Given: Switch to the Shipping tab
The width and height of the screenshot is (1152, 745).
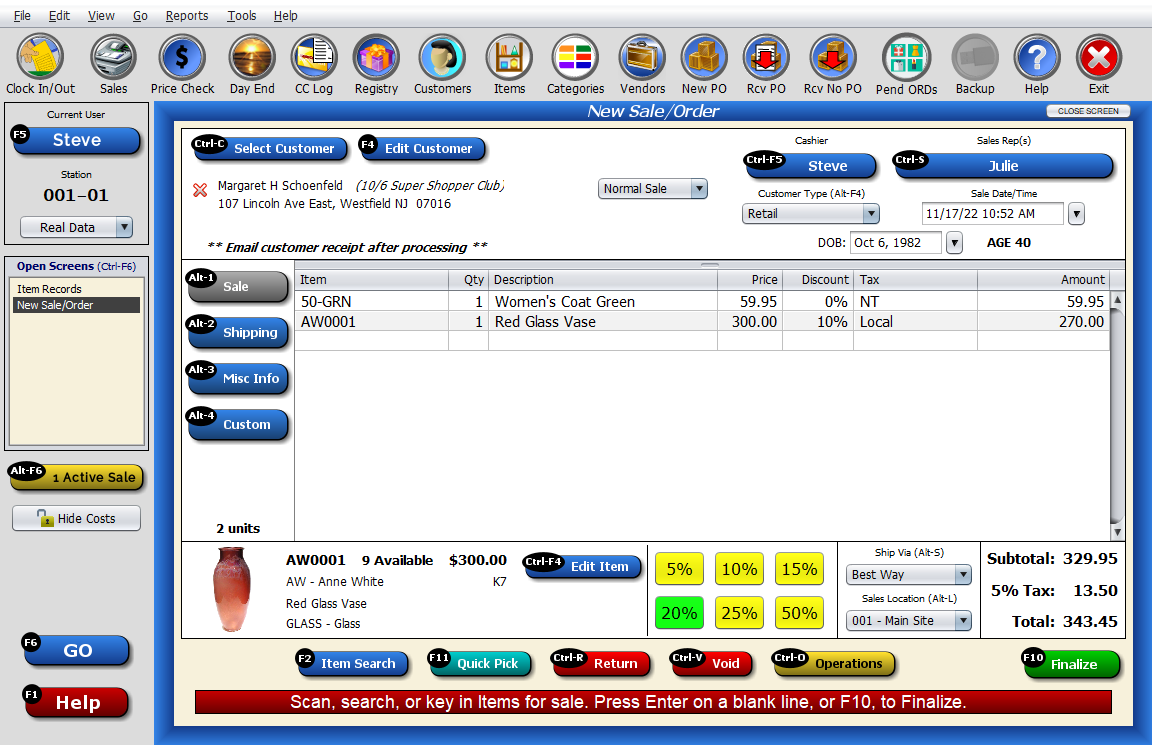Looking at the screenshot, I should pyautogui.click(x=243, y=333).
